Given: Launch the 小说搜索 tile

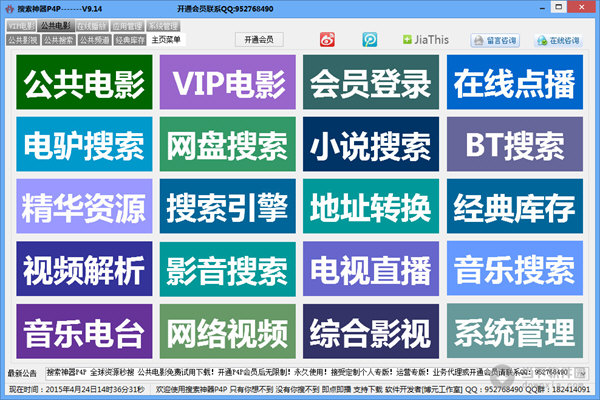Looking at the screenshot, I should (371, 144).
